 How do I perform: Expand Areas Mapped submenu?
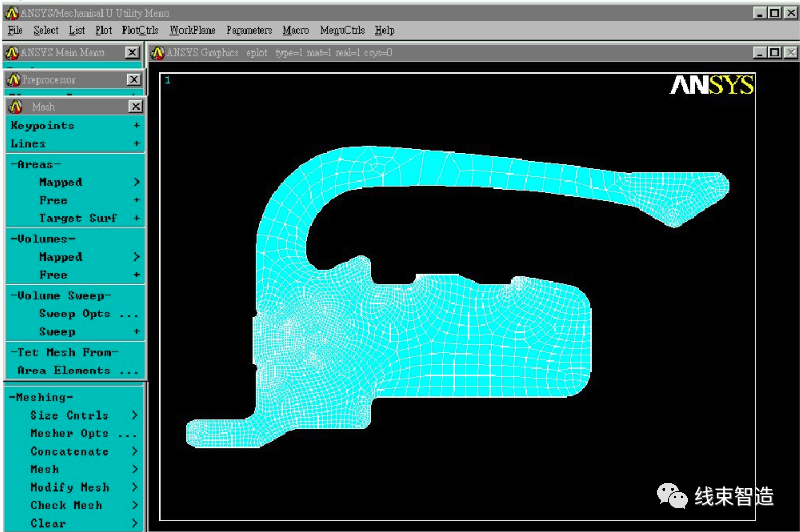75,182
